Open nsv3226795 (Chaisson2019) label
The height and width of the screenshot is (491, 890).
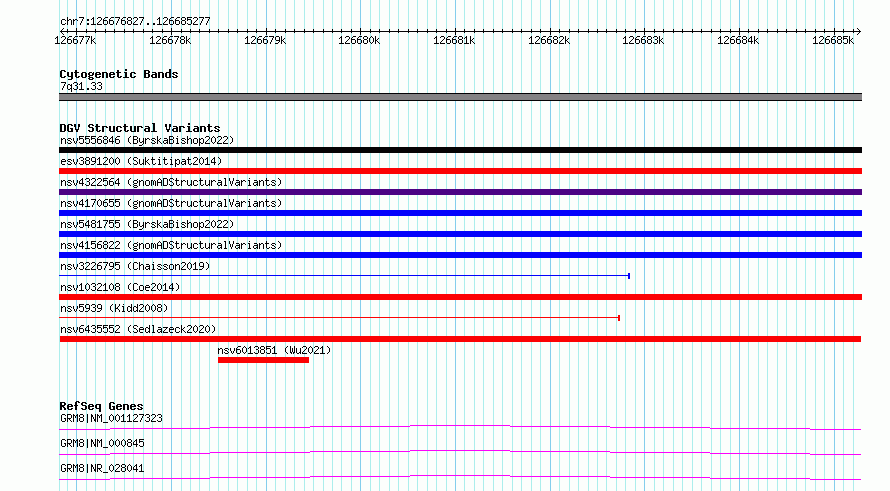pyautogui.click(x=135, y=266)
